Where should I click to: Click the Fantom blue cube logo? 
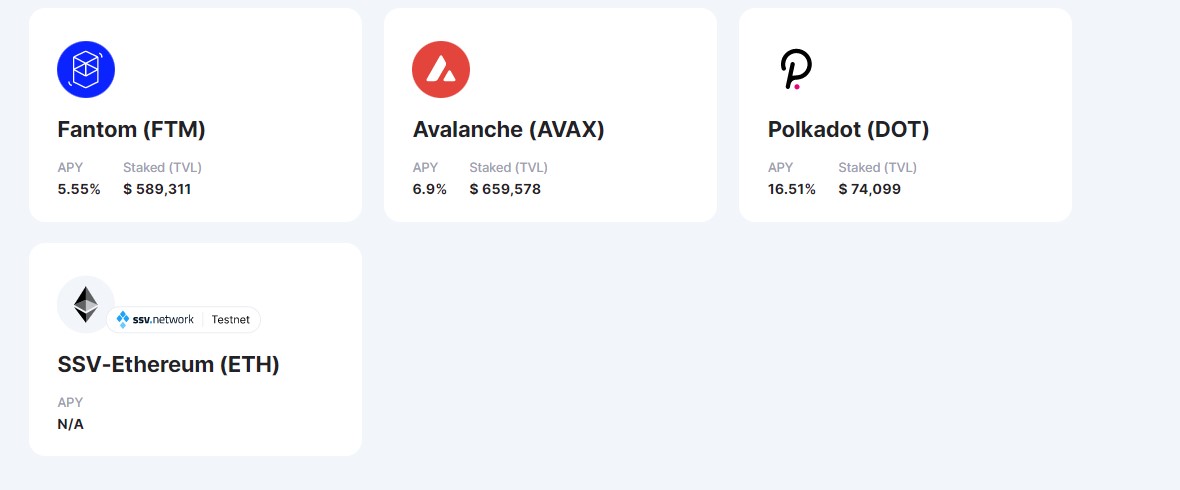[86, 69]
